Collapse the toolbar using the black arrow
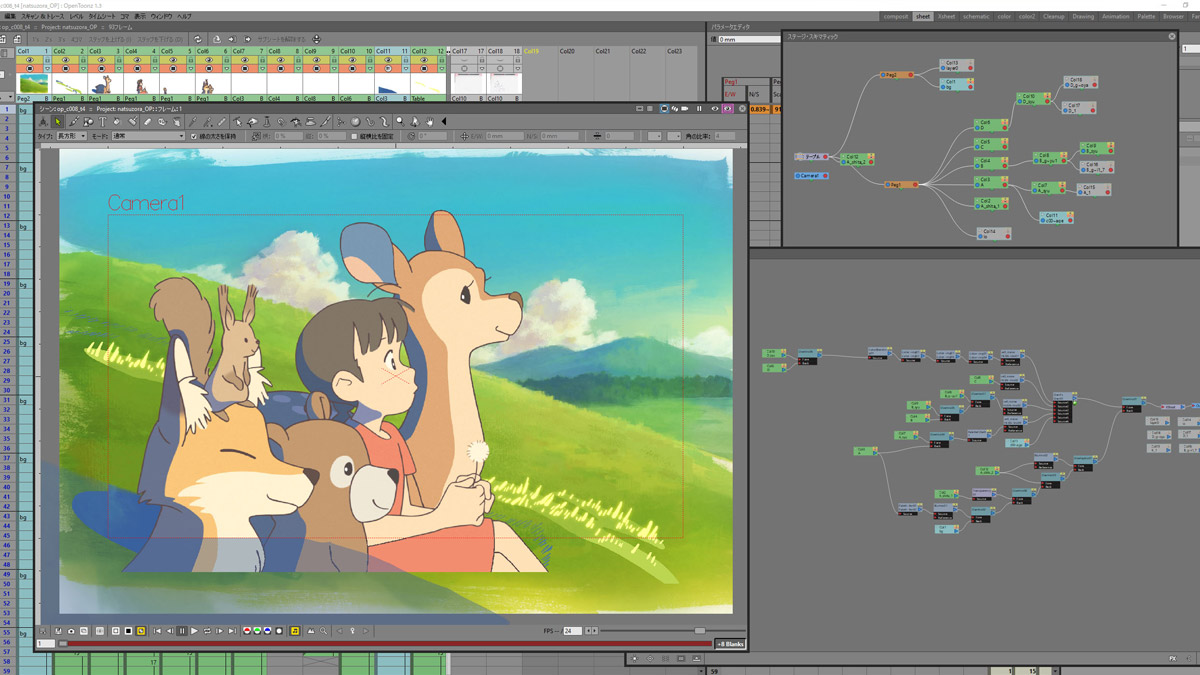This screenshot has height=675, width=1200. (444, 122)
